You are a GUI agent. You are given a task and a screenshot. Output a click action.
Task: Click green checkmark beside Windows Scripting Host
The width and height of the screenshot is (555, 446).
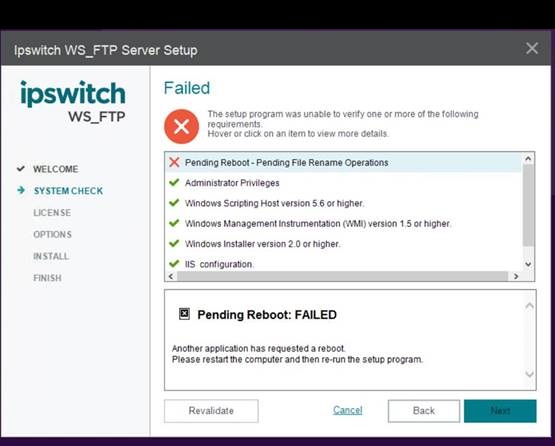click(174, 203)
